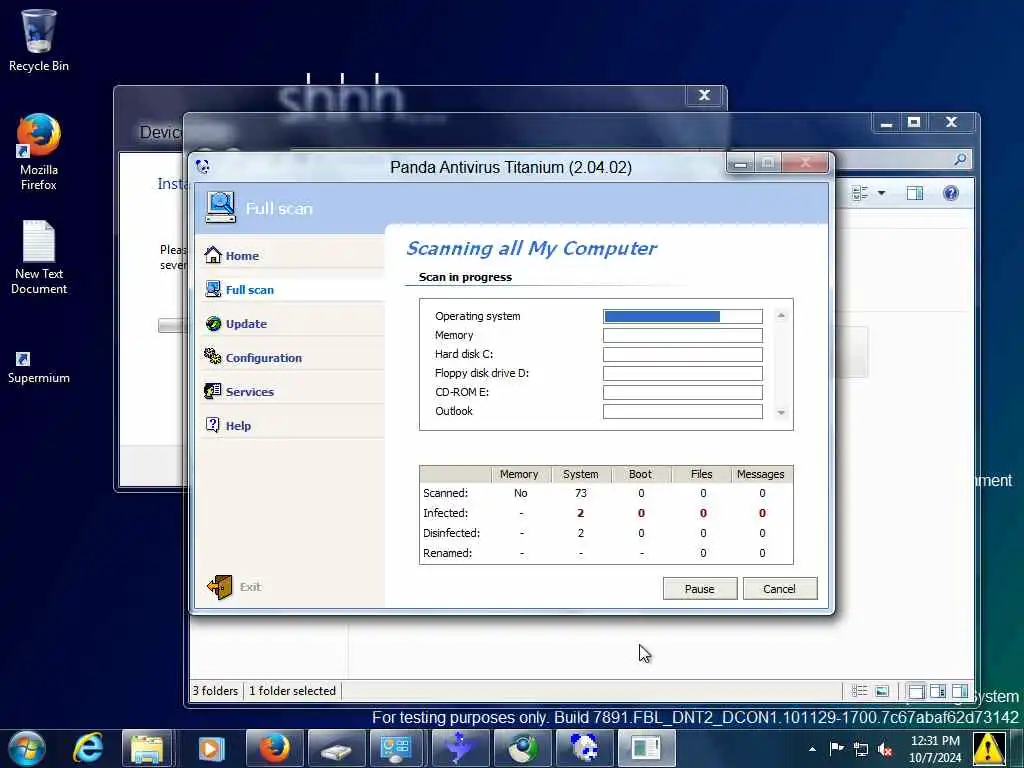The image size is (1024, 768).
Task: Click the Operating system progress bar
Action: 682,316
